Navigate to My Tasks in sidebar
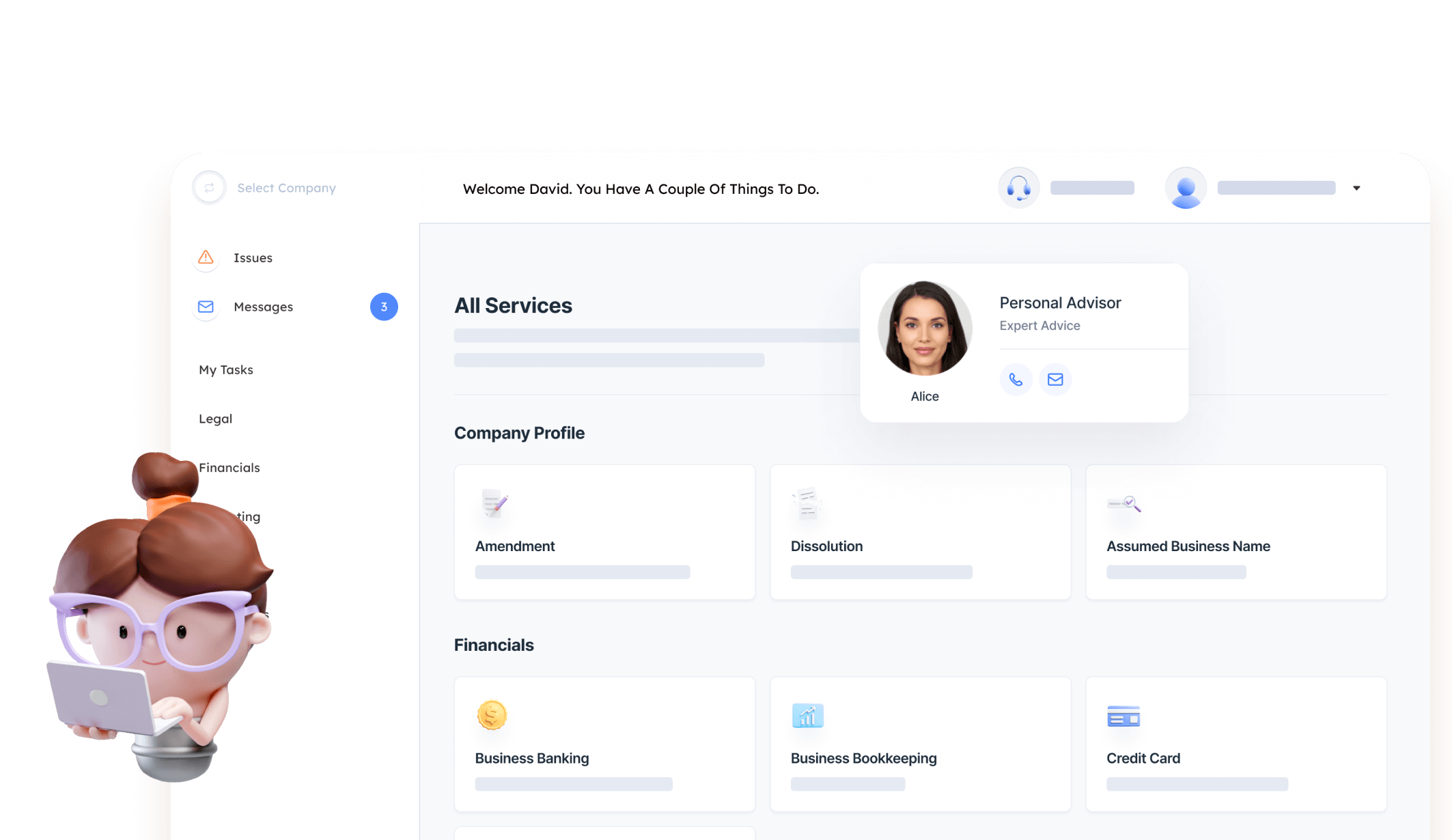The width and height of the screenshot is (1452, 840). point(225,369)
